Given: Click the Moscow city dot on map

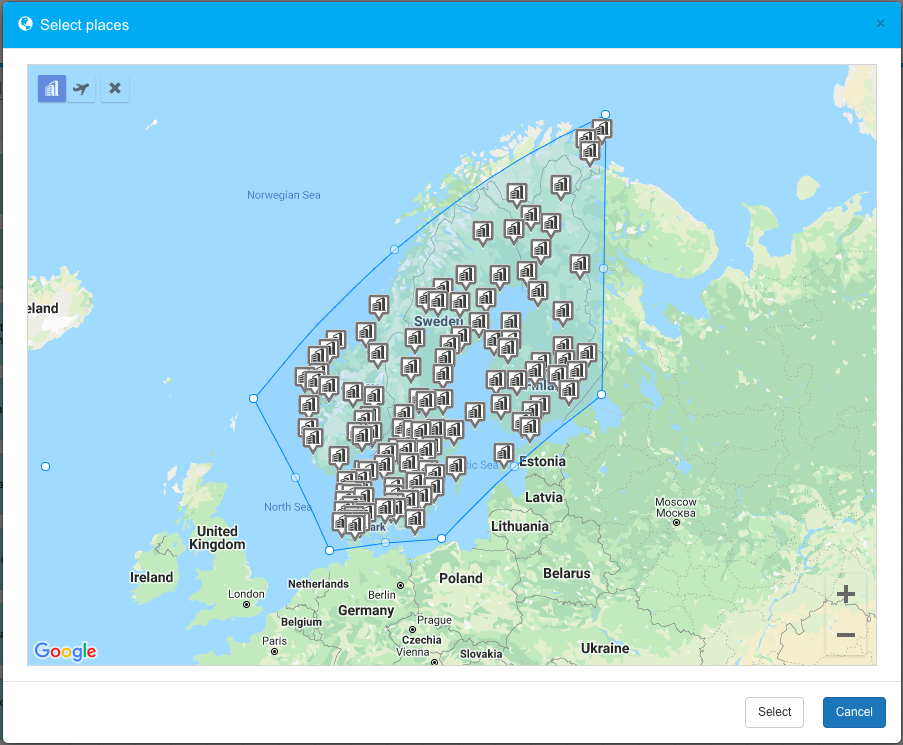Looking at the screenshot, I should click(676, 522).
